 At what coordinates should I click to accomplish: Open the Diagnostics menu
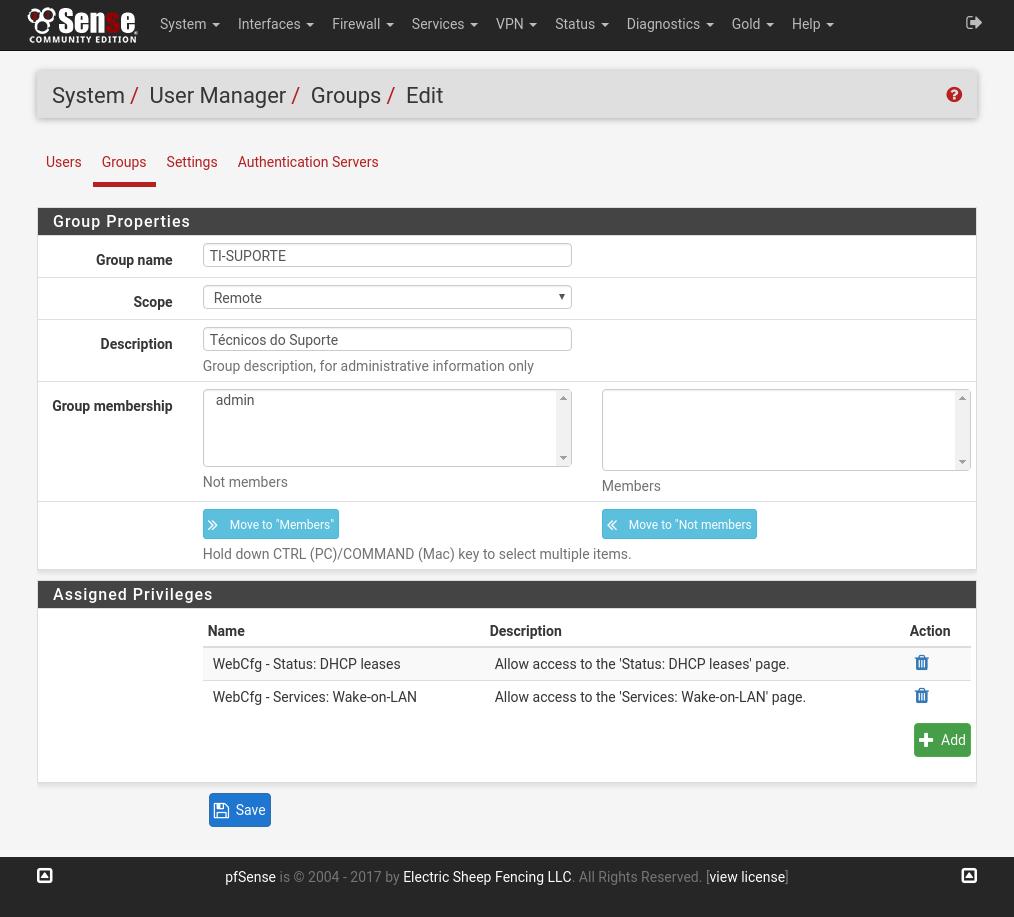coord(669,24)
